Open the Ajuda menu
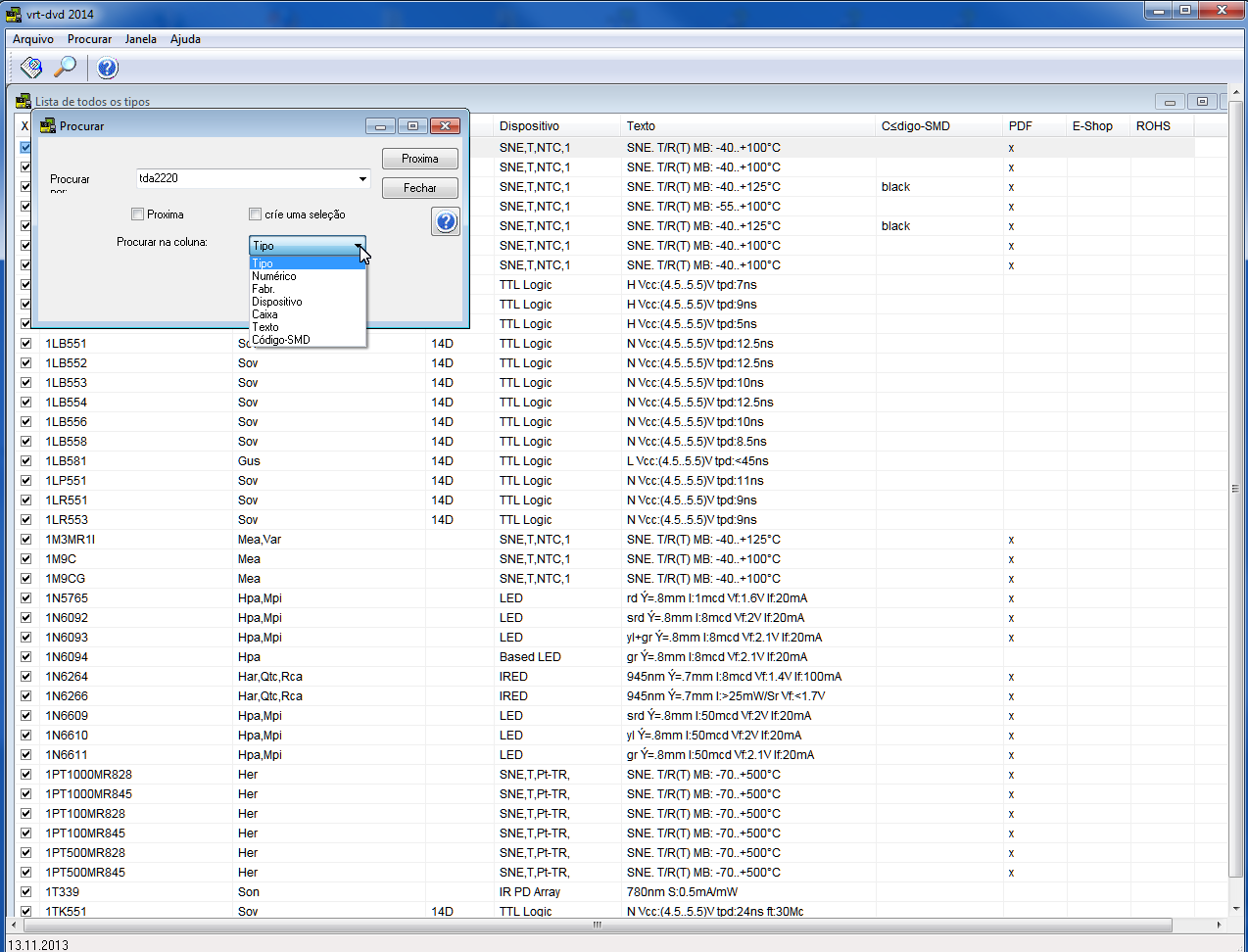Viewport: 1248px width, 952px height. (x=185, y=39)
